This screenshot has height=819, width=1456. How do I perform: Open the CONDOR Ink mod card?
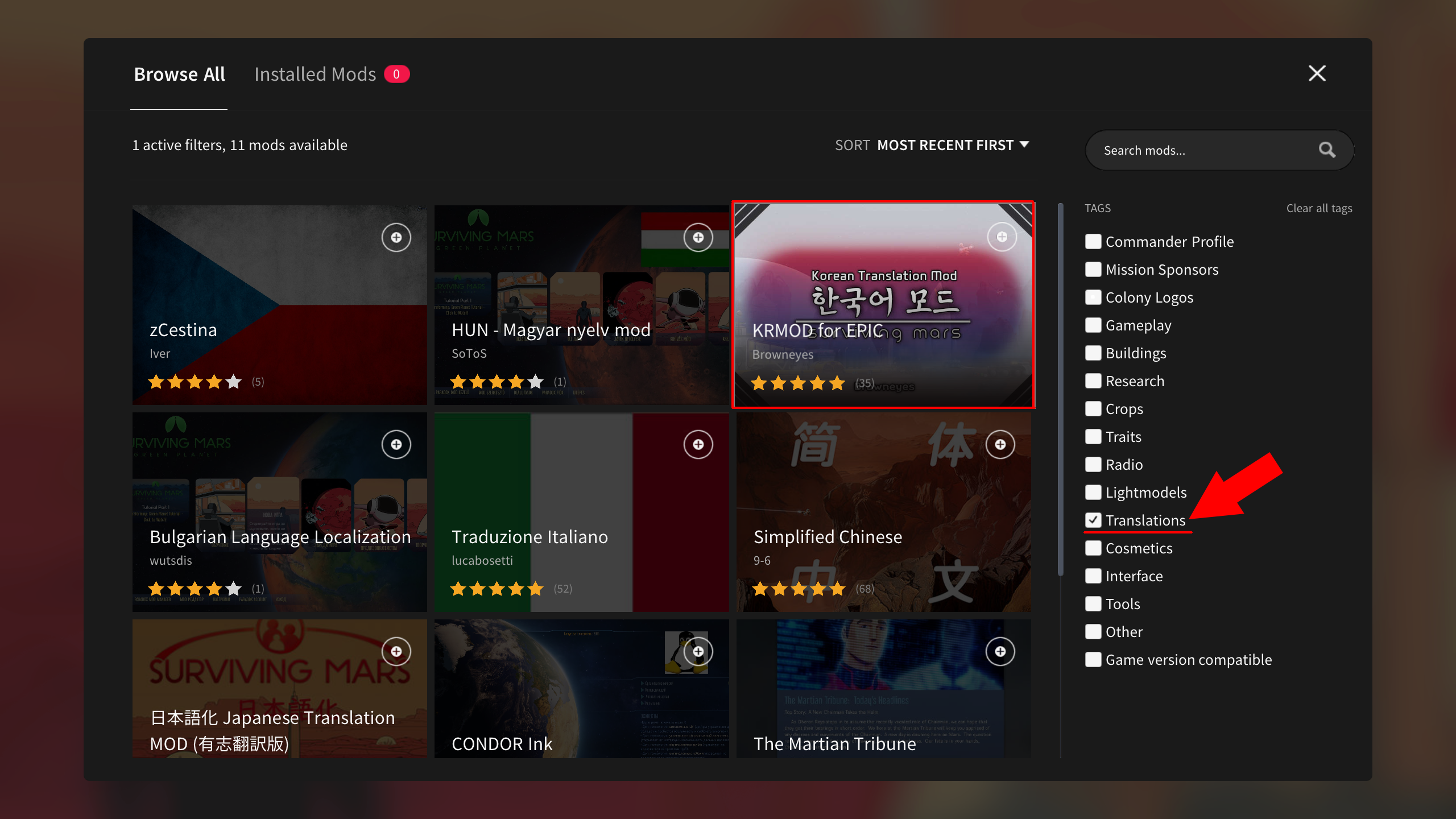(x=581, y=689)
